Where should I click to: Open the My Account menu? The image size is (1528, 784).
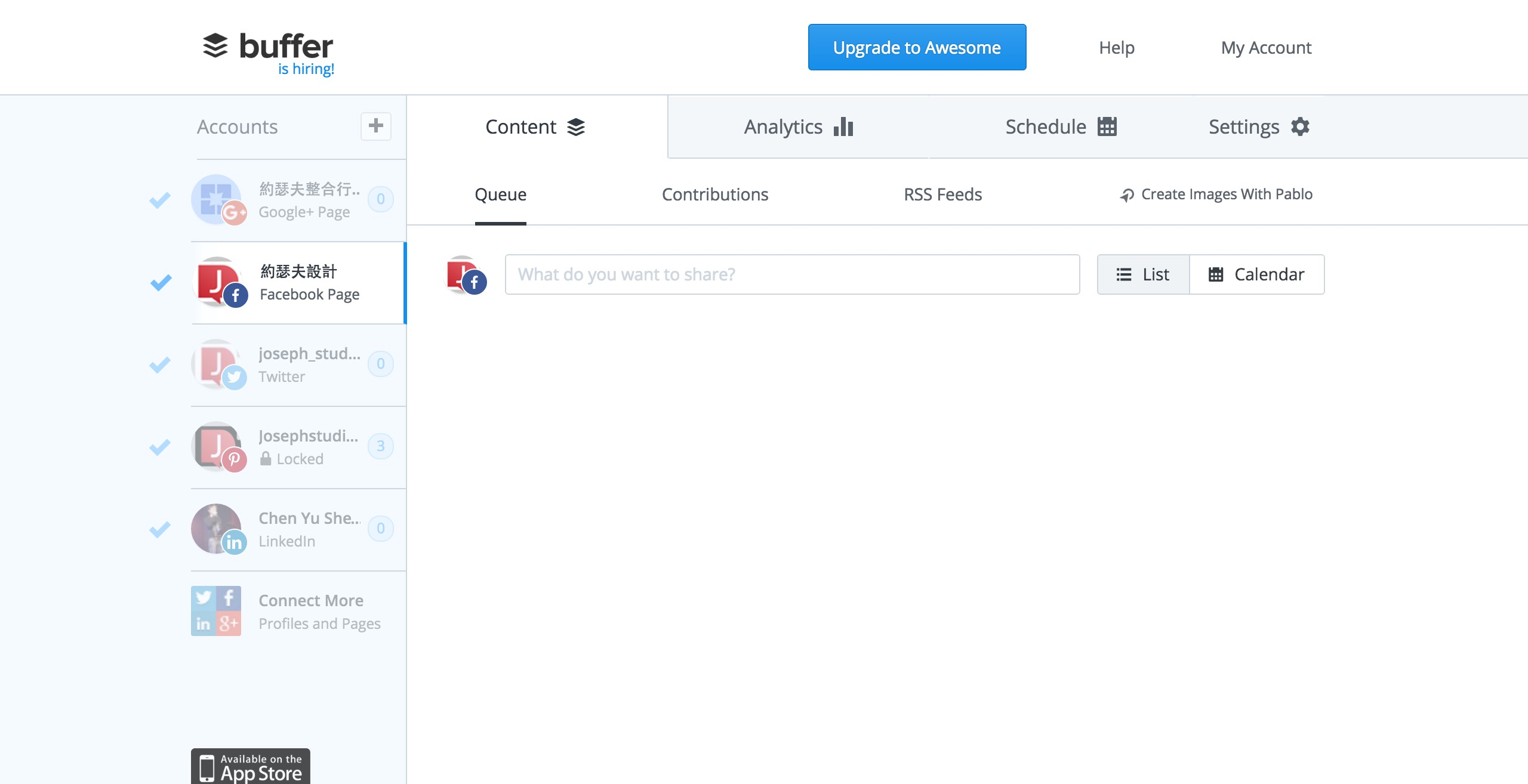click(x=1265, y=48)
